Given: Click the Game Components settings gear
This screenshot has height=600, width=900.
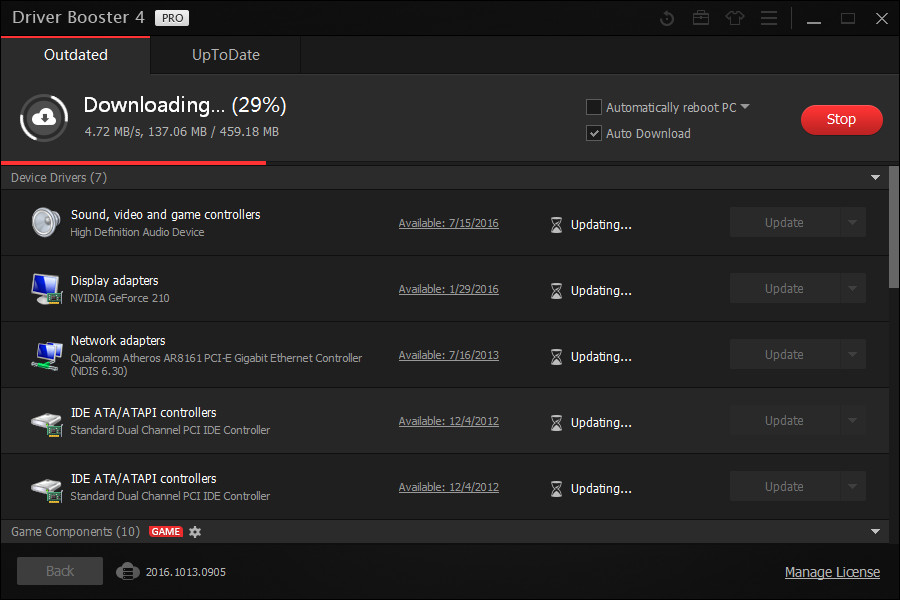Looking at the screenshot, I should click(194, 531).
